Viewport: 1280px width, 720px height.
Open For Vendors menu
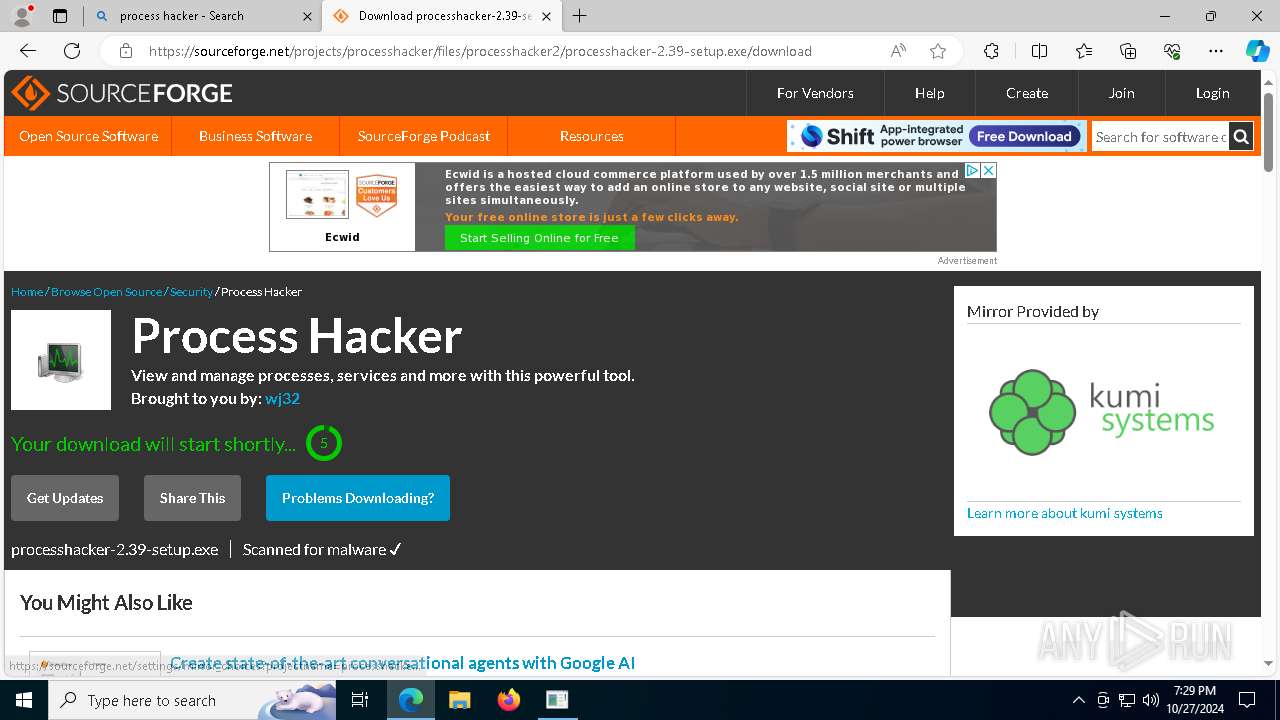pos(815,93)
